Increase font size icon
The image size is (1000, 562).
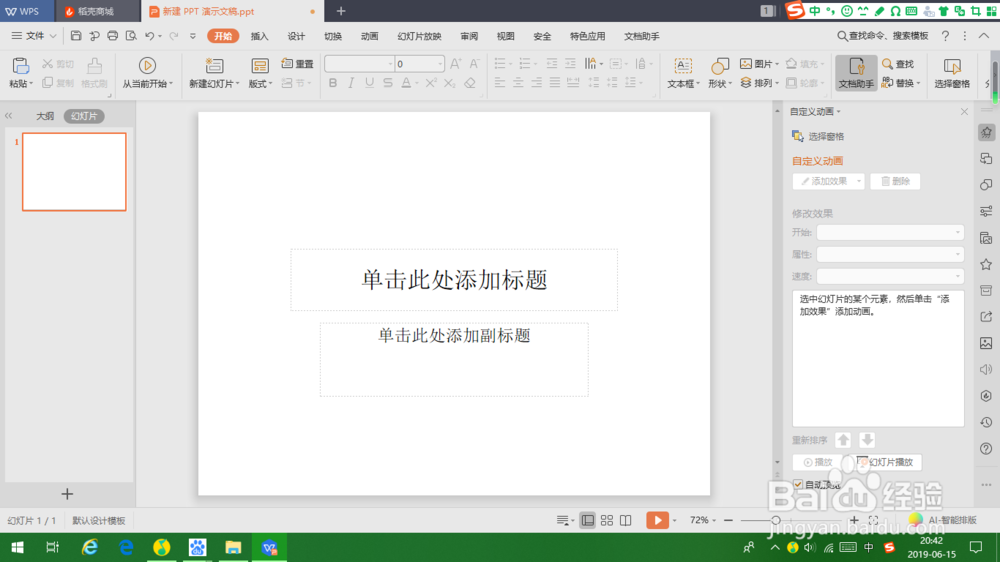(x=455, y=63)
